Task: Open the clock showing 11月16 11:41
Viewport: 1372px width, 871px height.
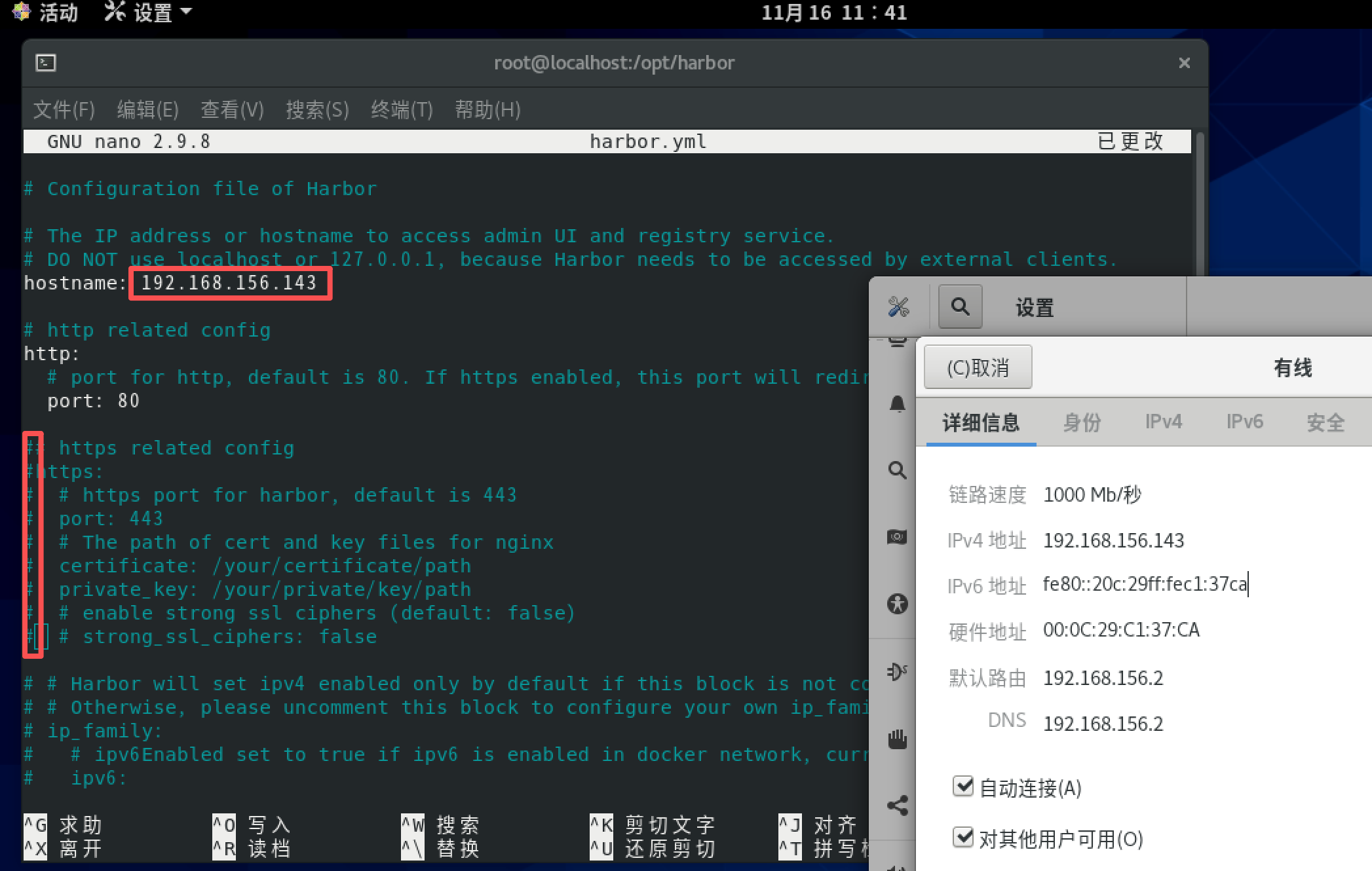Action: click(833, 12)
